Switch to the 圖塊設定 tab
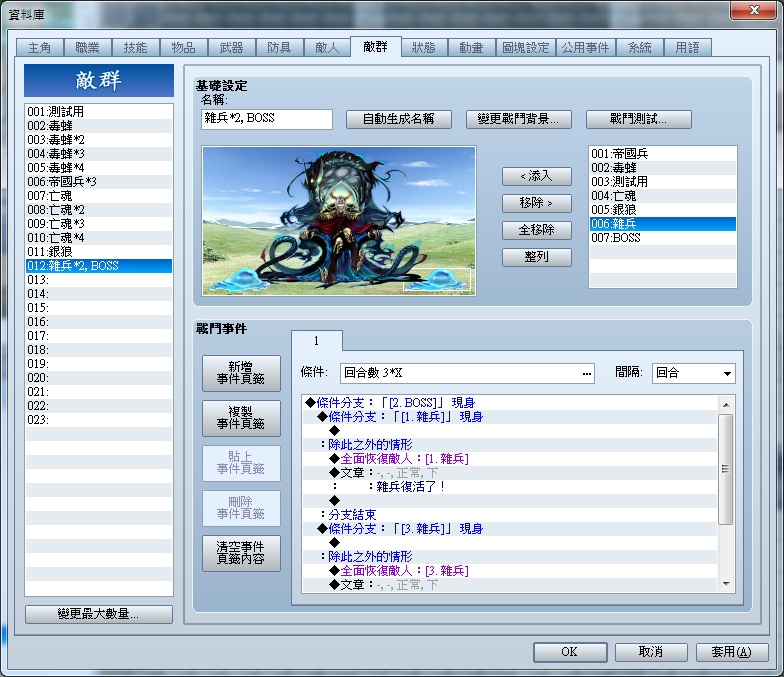The height and width of the screenshot is (677, 784). tap(526, 48)
